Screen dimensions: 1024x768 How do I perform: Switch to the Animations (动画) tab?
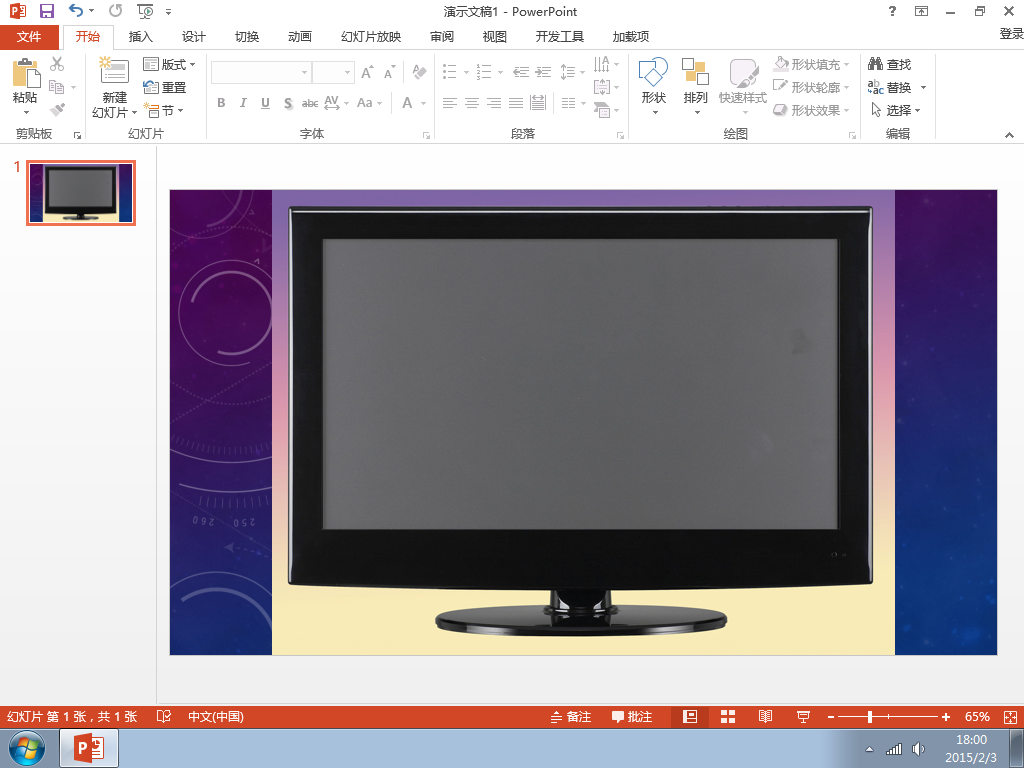(x=300, y=37)
